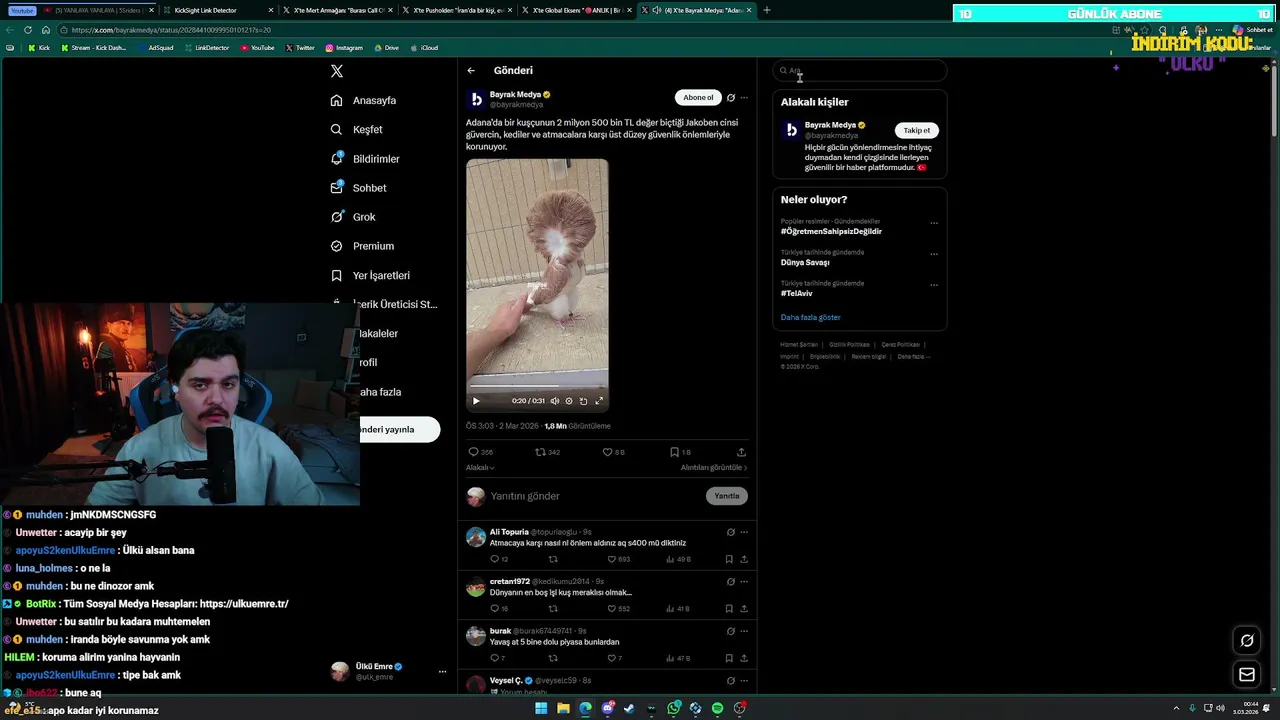The height and width of the screenshot is (720, 1280).
Task: Repost cretan1972's reply
Action: point(553,608)
